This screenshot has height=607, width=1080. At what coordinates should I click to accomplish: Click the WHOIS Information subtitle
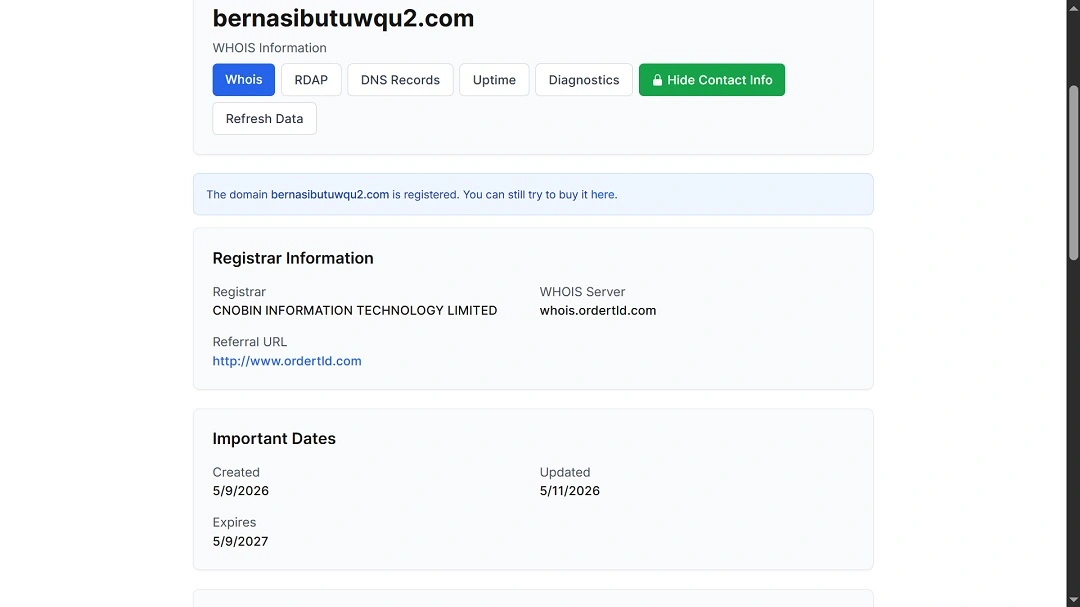click(x=269, y=48)
